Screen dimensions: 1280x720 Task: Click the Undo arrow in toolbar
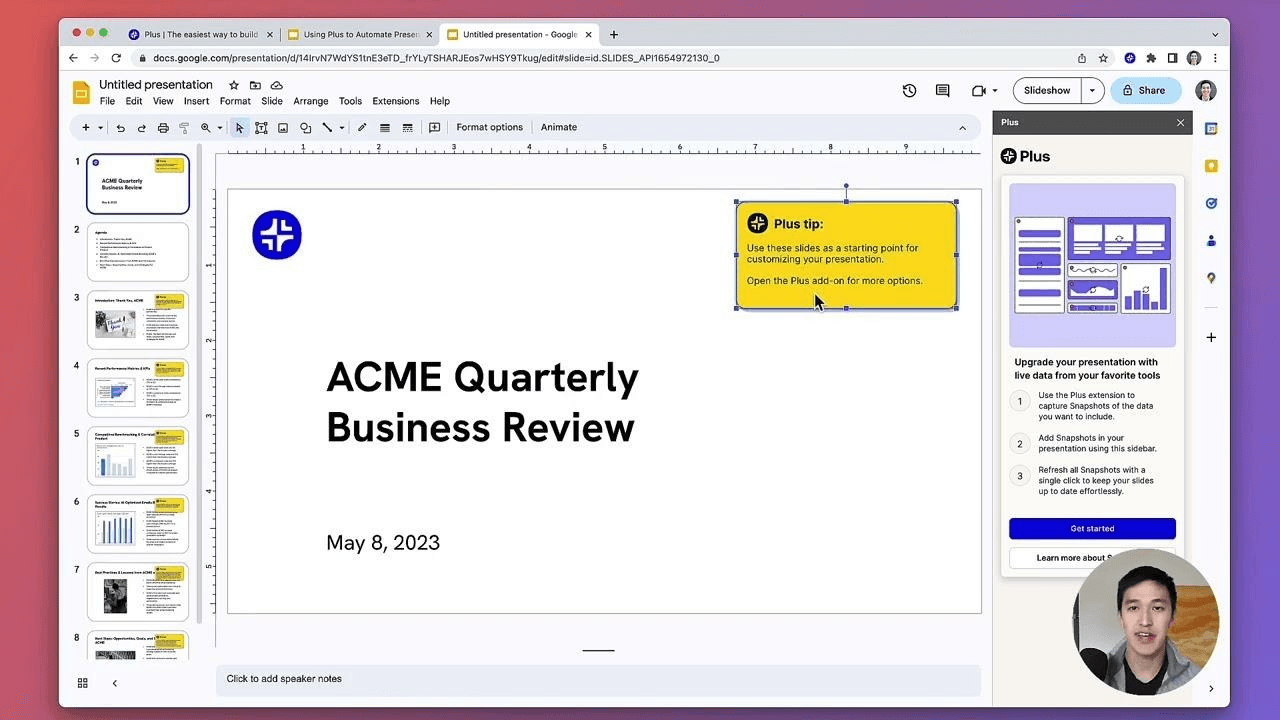tap(120, 128)
